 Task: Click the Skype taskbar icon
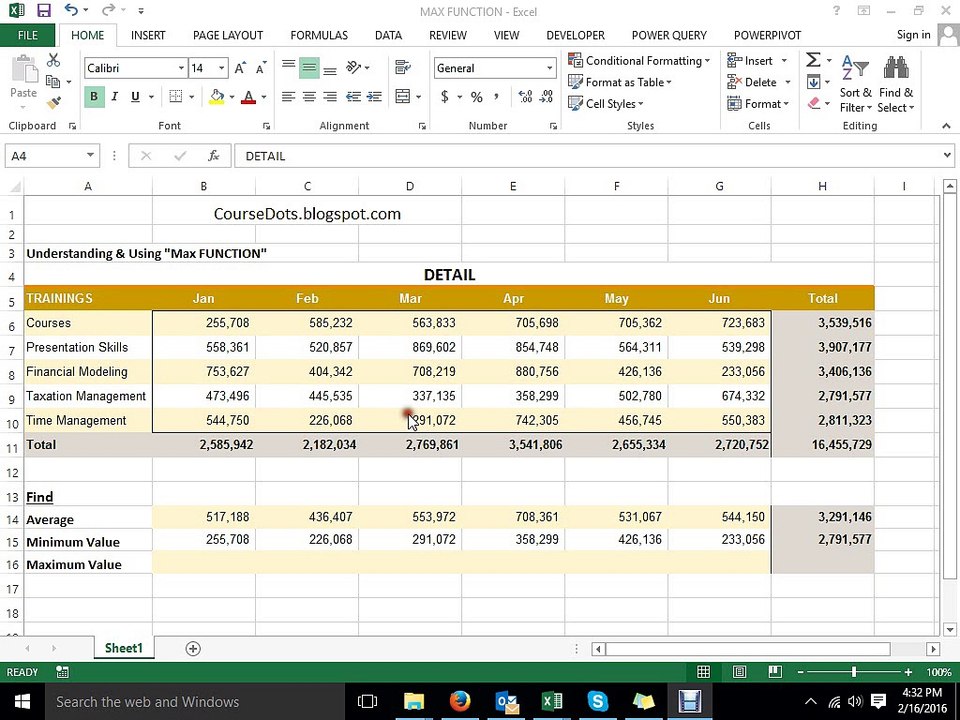click(597, 702)
